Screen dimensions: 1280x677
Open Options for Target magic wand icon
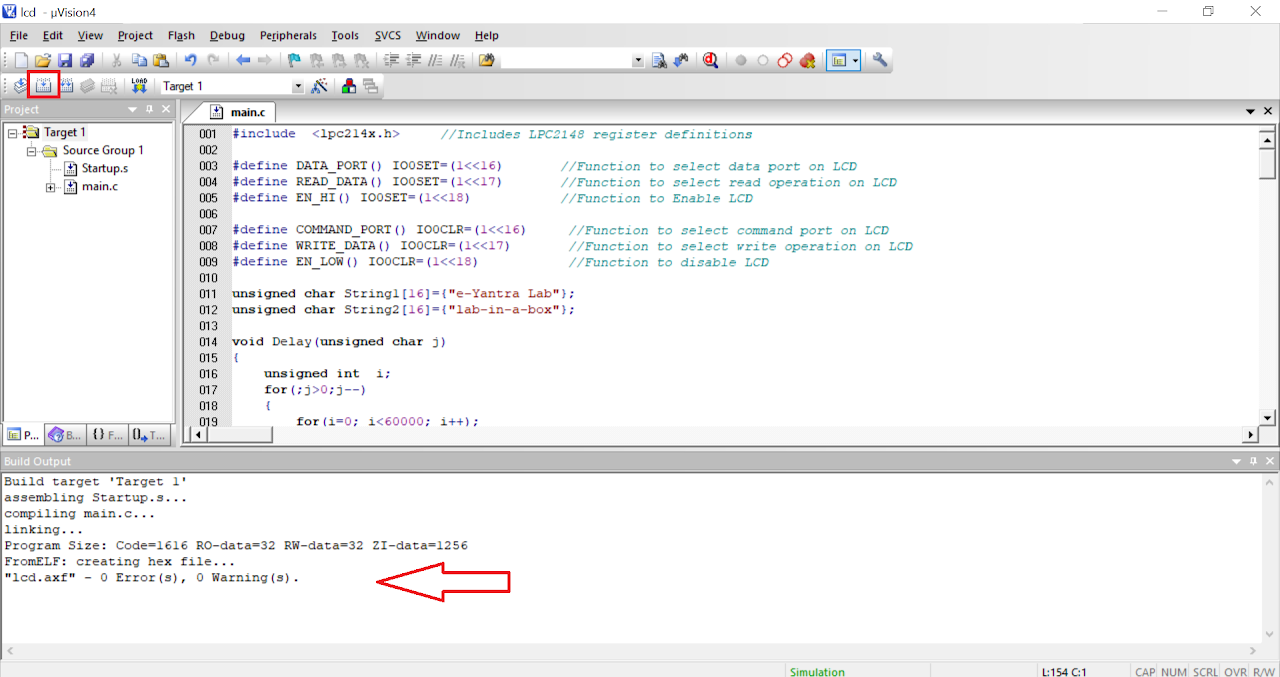point(319,86)
